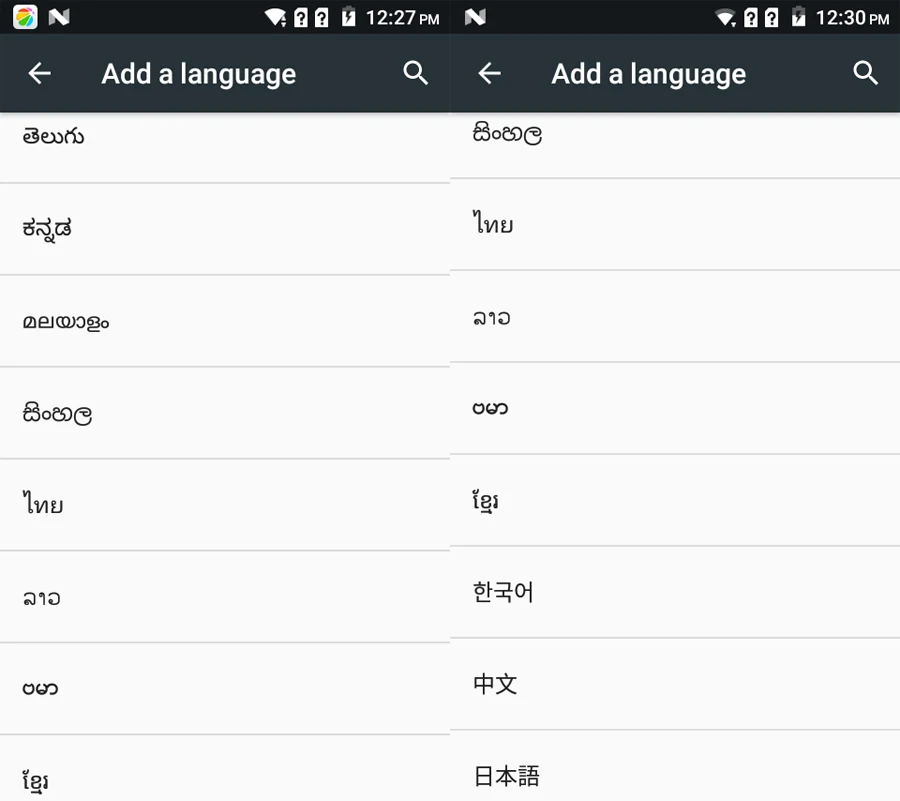Select ລາວ in the left list
The width and height of the screenshot is (900, 801).
225,597
